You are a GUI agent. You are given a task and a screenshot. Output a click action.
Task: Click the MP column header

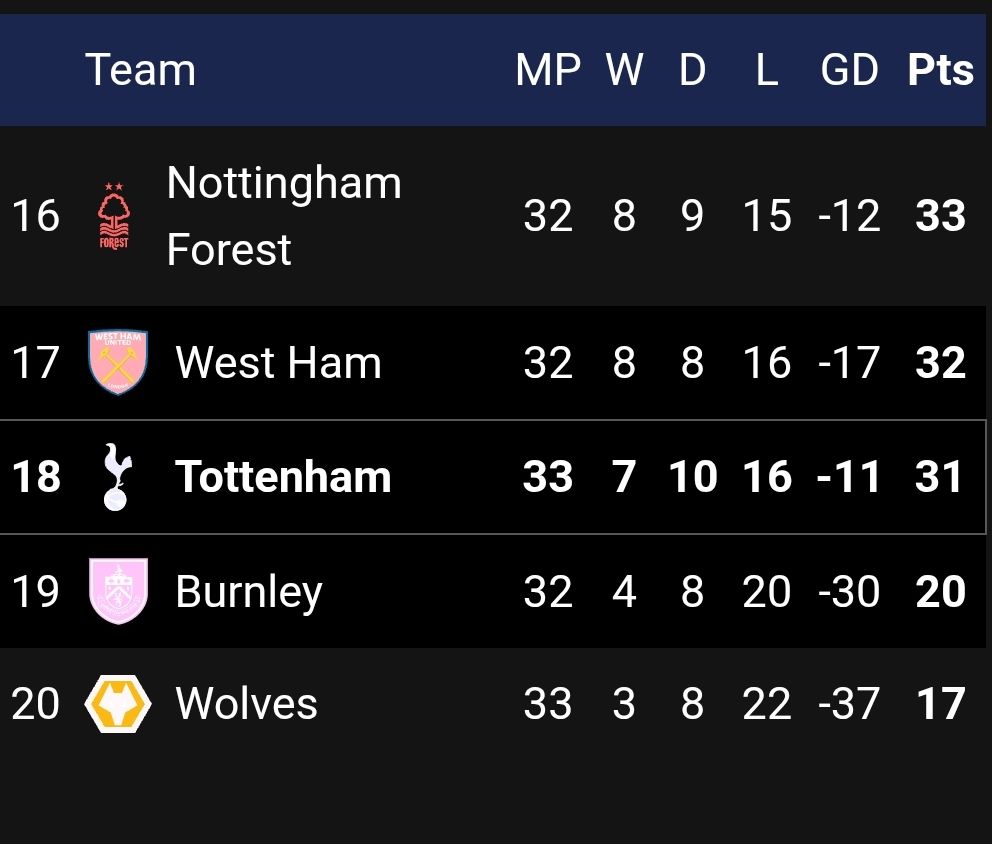tap(548, 70)
